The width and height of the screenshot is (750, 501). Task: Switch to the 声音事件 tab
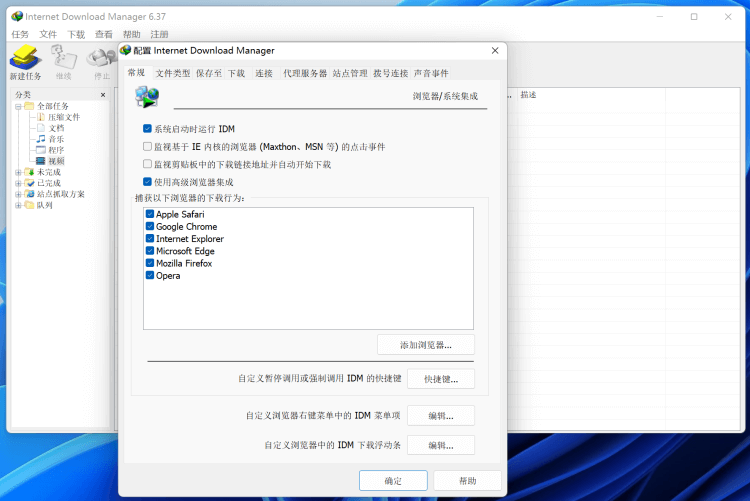click(x=431, y=73)
